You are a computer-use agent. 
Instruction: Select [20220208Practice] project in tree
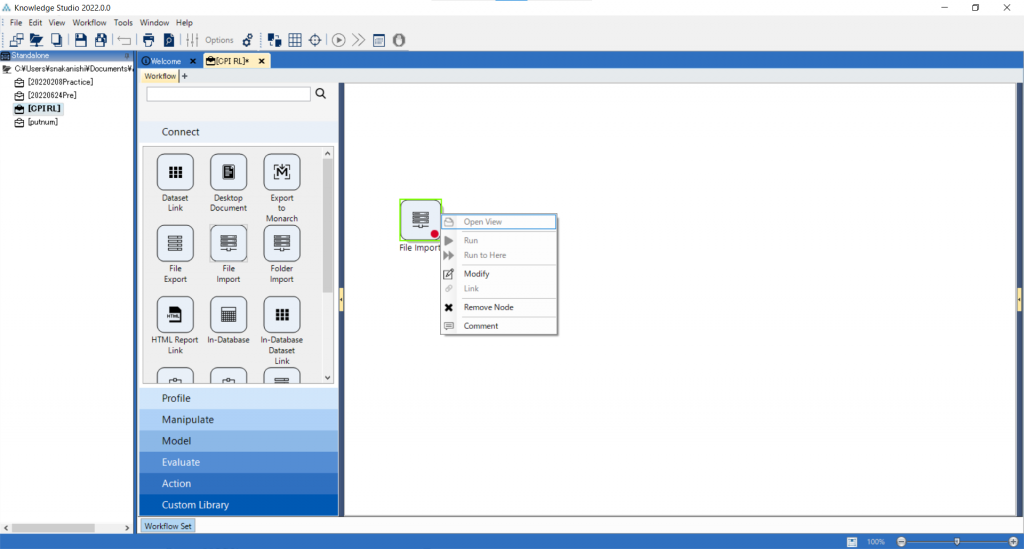click(60, 82)
